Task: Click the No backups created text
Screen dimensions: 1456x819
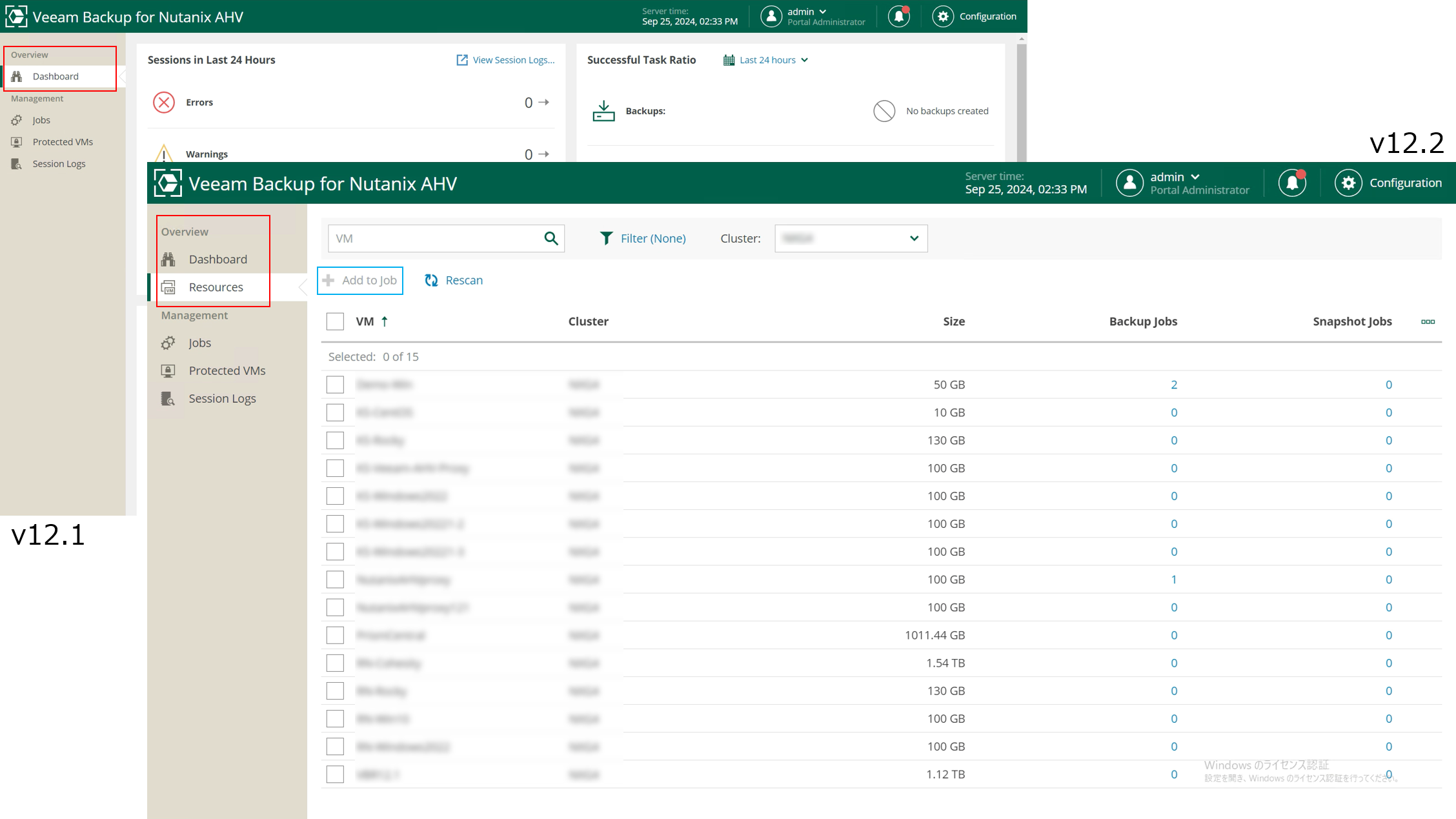Action: [947, 111]
